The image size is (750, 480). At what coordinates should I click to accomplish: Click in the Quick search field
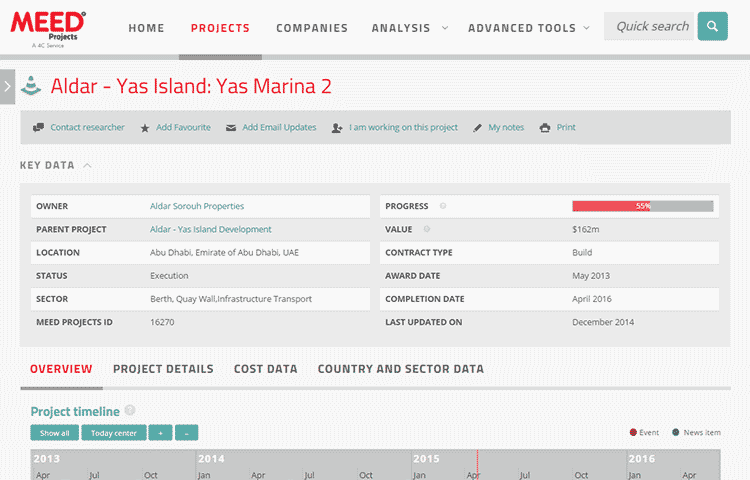pyautogui.click(x=651, y=27)
